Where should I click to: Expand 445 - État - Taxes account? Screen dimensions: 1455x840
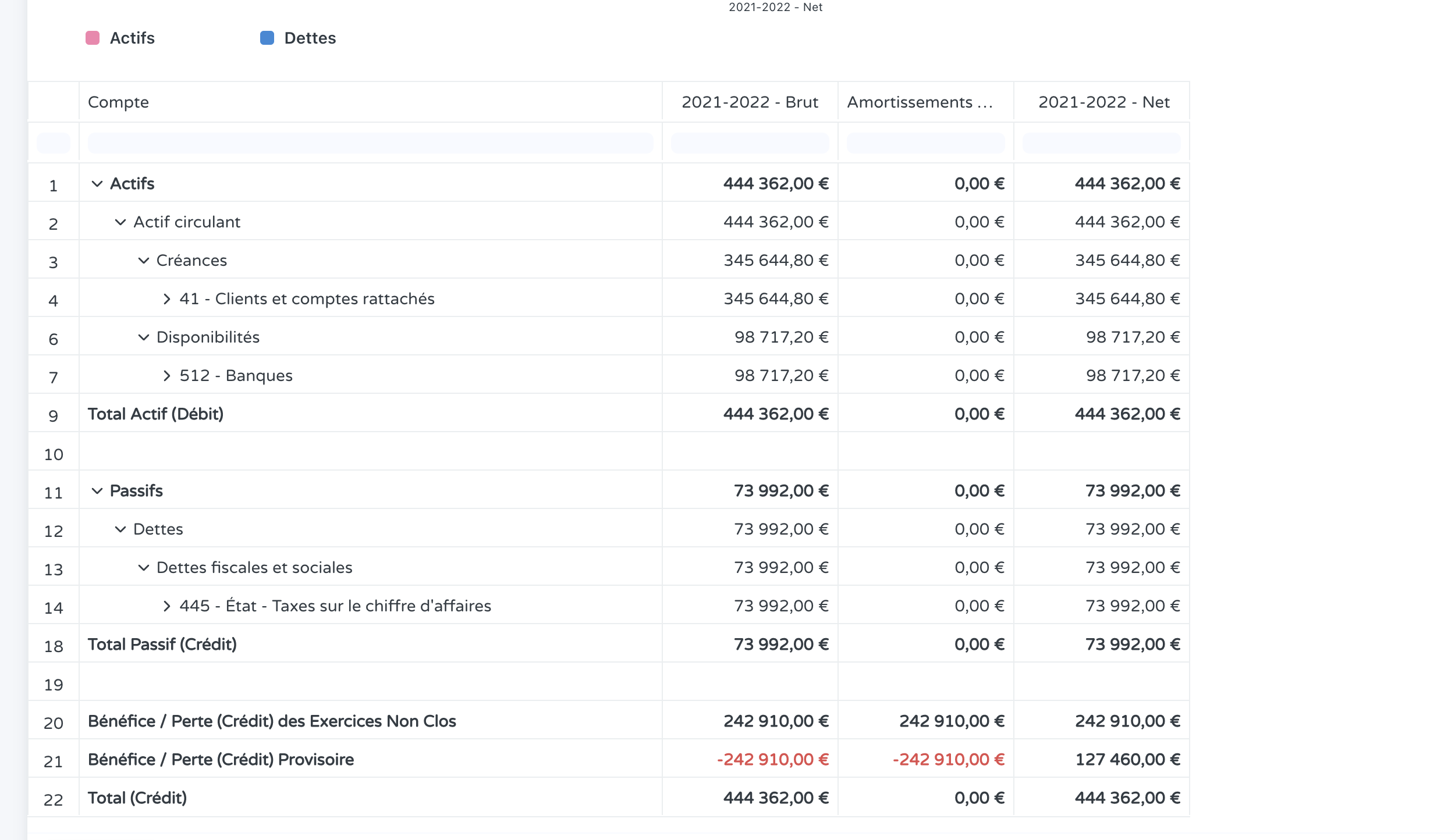(x=167, y=606)
